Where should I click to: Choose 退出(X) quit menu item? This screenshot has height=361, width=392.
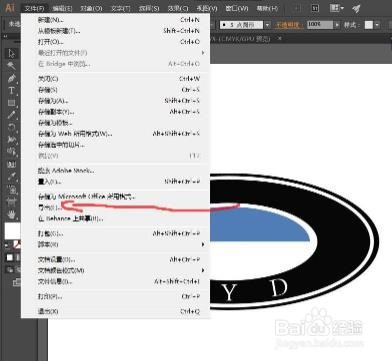click(x=115, y=311)
